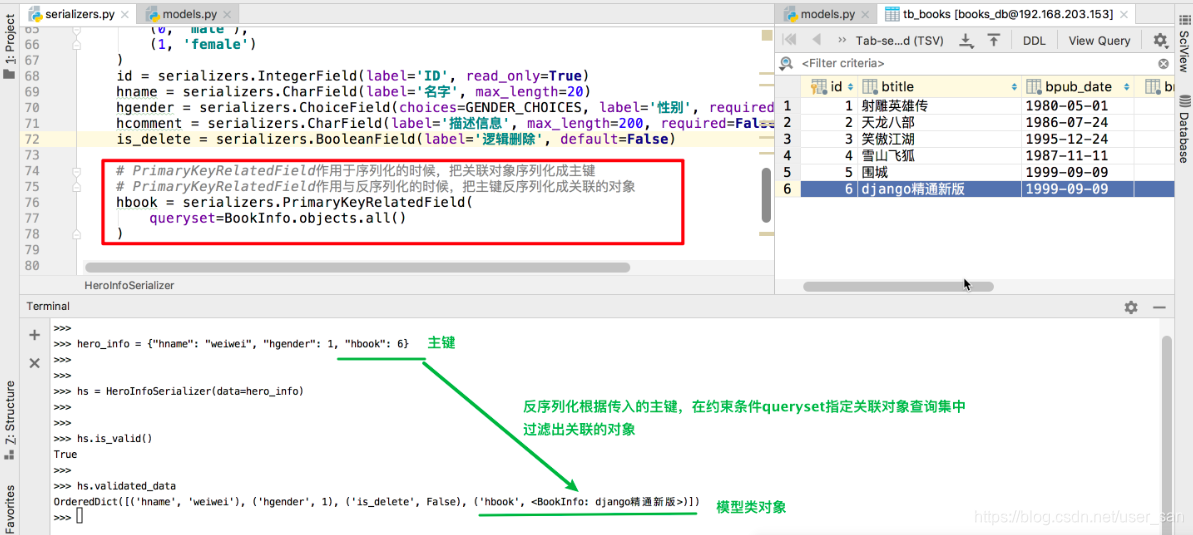1193x535 pixels.
Task: Open Terminal panel settings gear
Action: tap(1131, 307)
